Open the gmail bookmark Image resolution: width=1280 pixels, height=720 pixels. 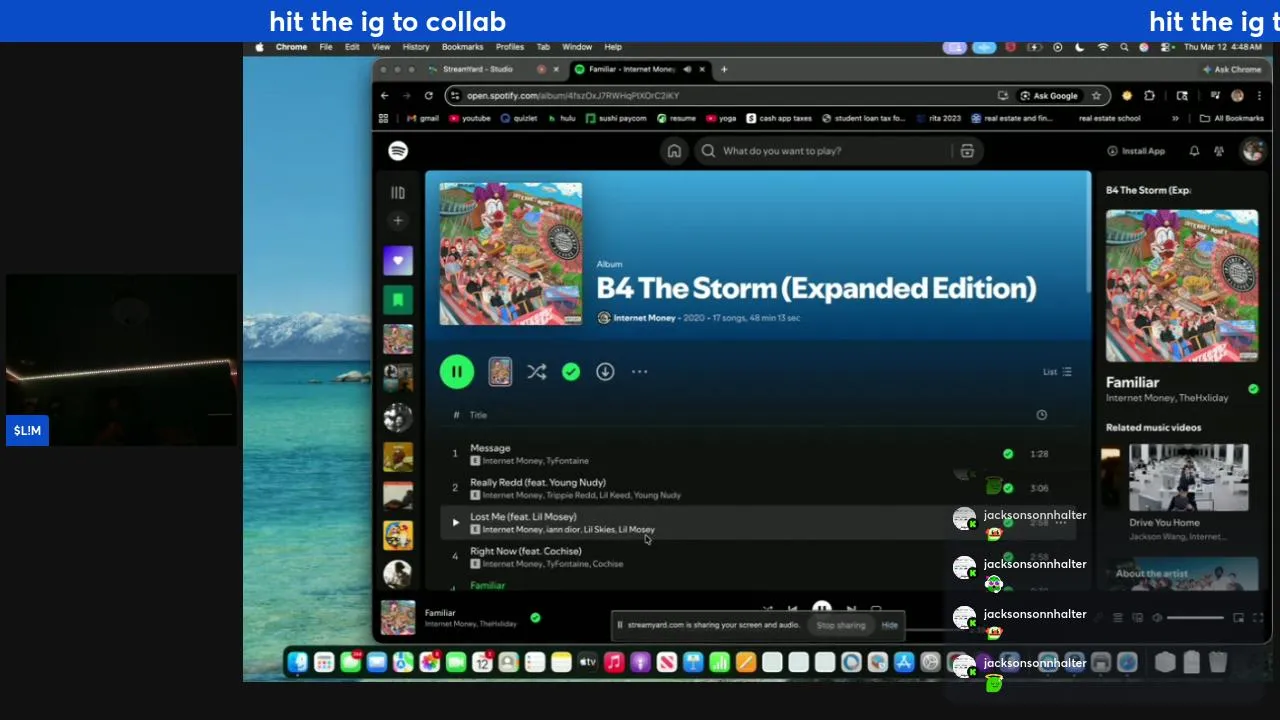click(x=422, y=118)
